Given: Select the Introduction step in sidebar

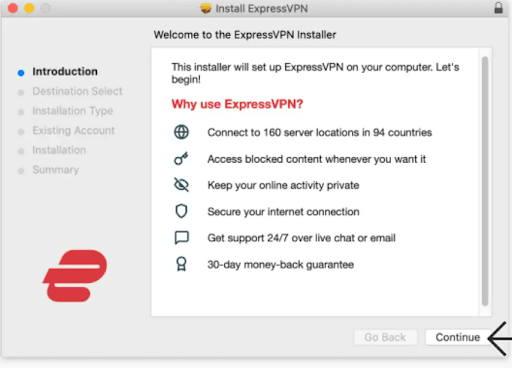Looking at the screenshot, I should click(65, 71).
